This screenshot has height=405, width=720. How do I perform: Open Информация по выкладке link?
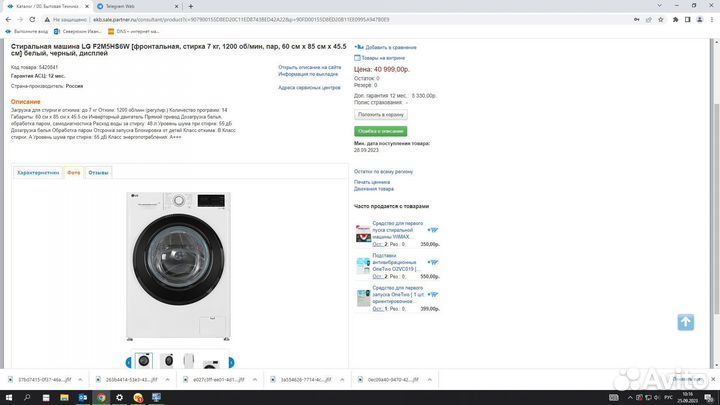(x=308, y=74)
